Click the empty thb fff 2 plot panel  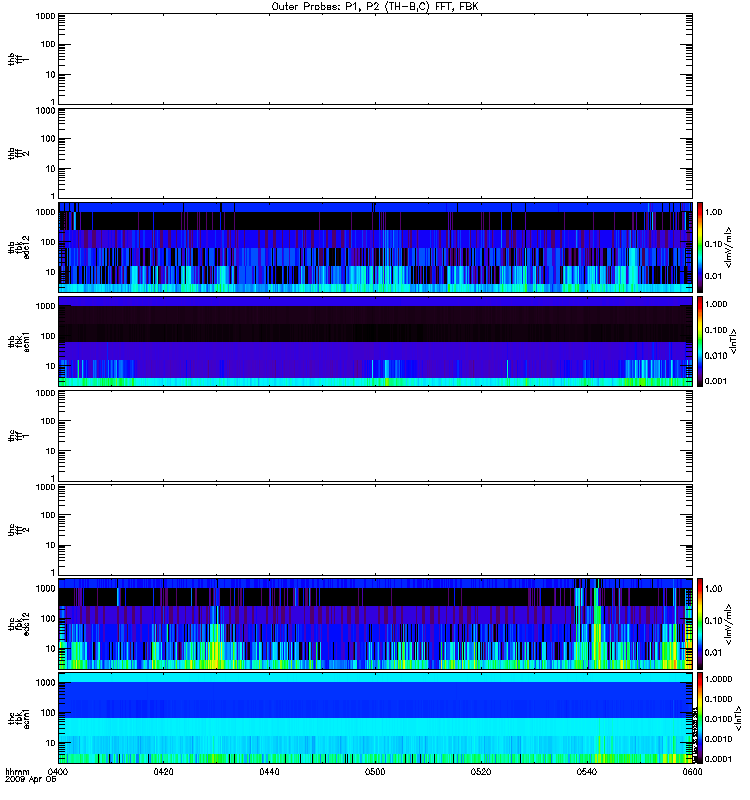(375, 153)
